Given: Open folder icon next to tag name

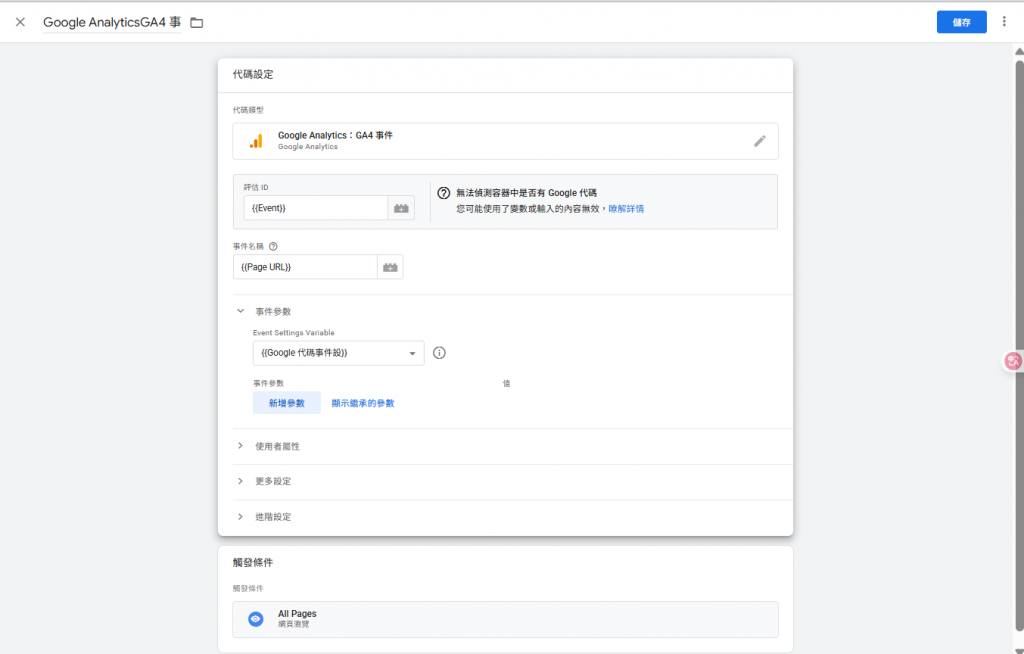Looking at the screenshot, I should click(197, 23).
